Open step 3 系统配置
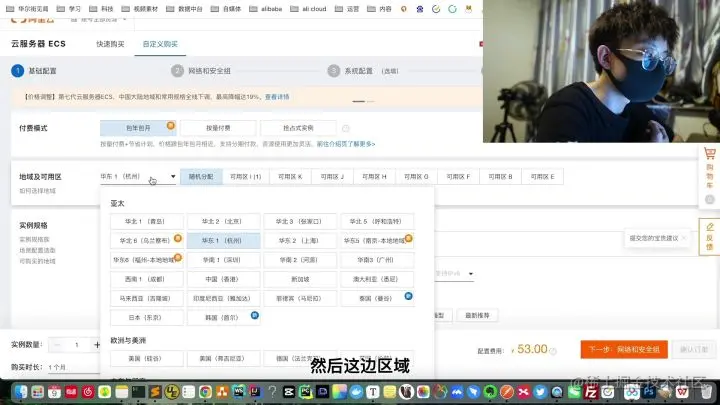This screenshot has height=405, width=720. [363, 71]
